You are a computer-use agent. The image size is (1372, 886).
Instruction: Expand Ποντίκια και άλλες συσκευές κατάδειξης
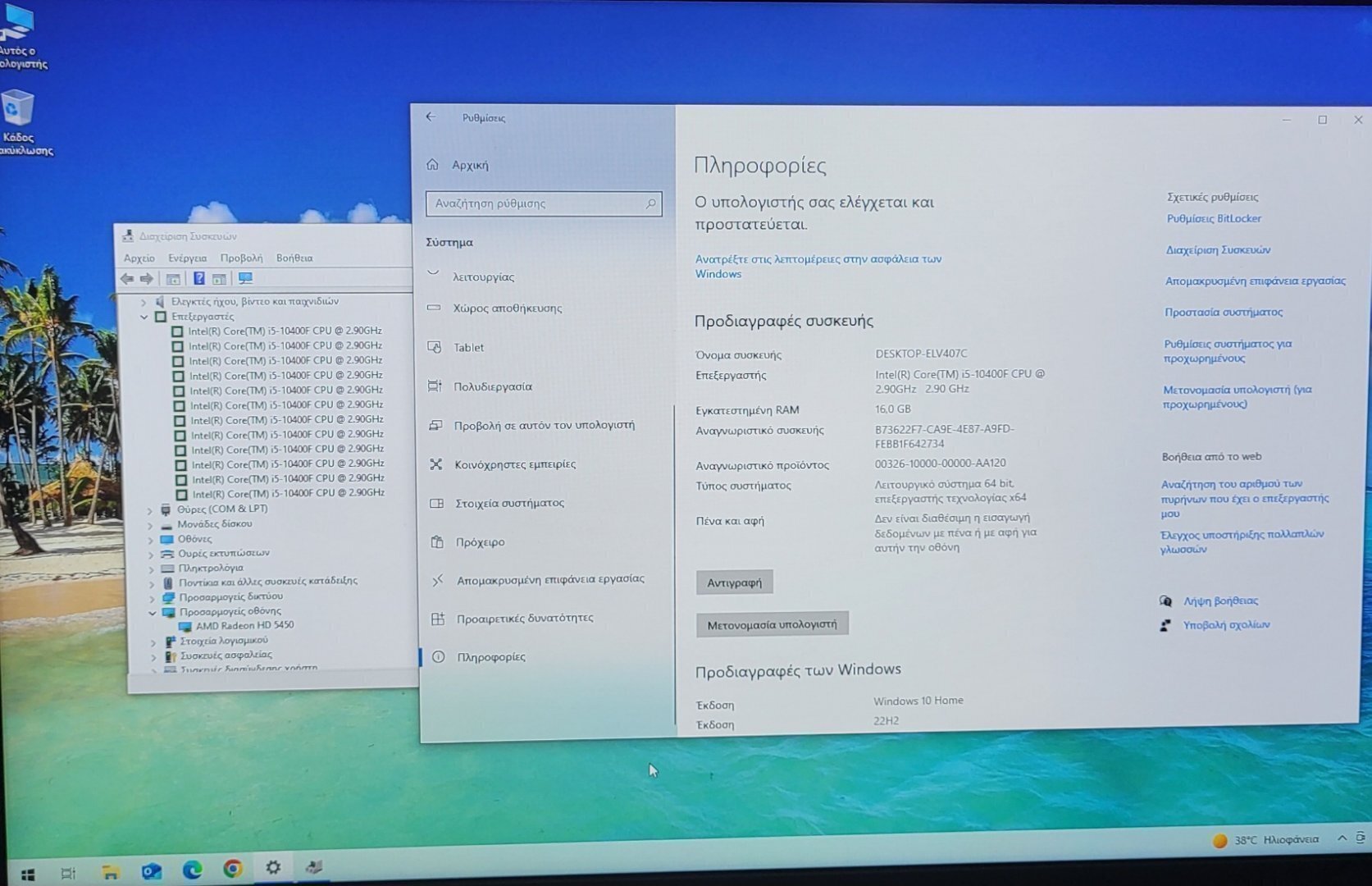(x=151, y=583)
